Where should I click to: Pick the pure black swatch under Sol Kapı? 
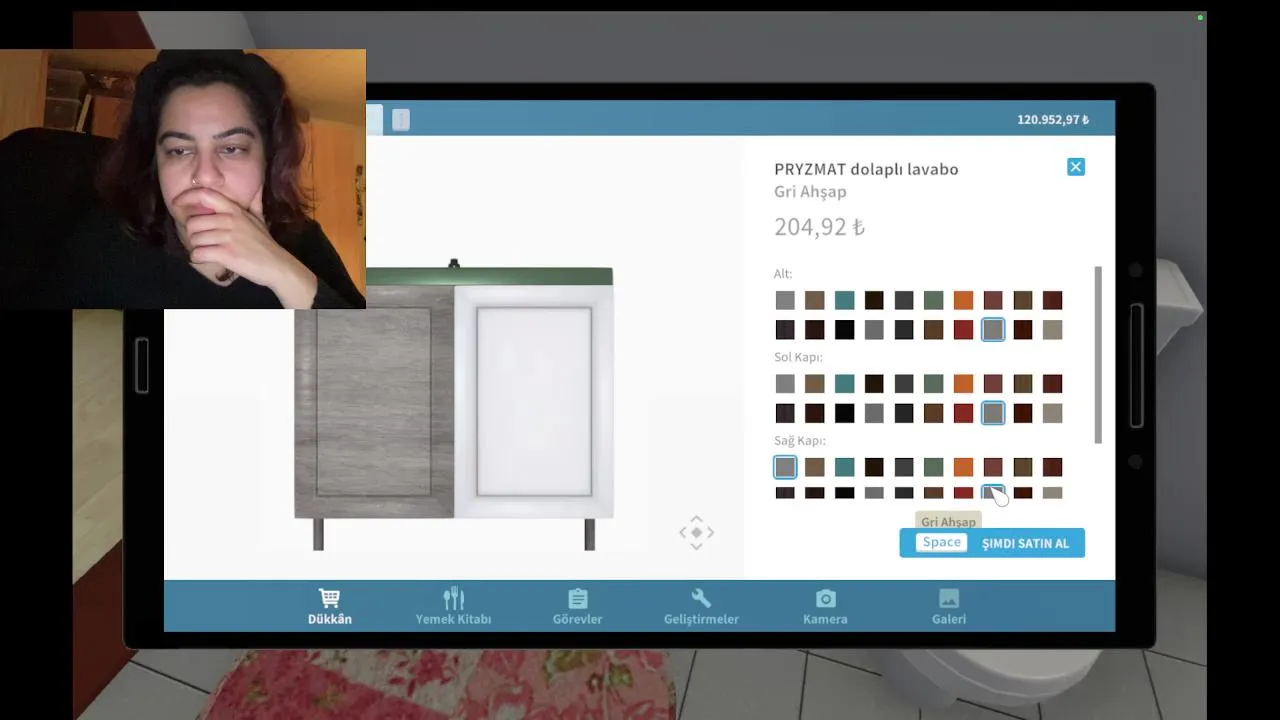coord(845,413)
